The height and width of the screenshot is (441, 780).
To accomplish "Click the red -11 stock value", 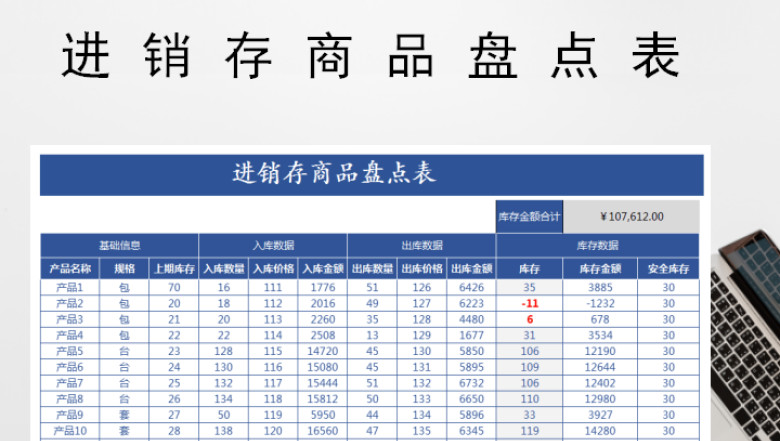I will [530, 303].
